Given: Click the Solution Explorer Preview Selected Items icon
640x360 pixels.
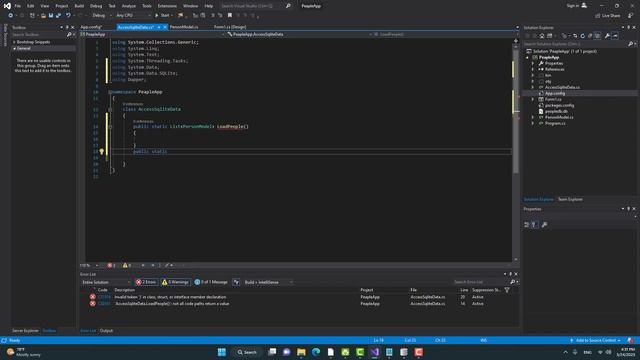Looking at the screenshot, I should coord(615,36).
